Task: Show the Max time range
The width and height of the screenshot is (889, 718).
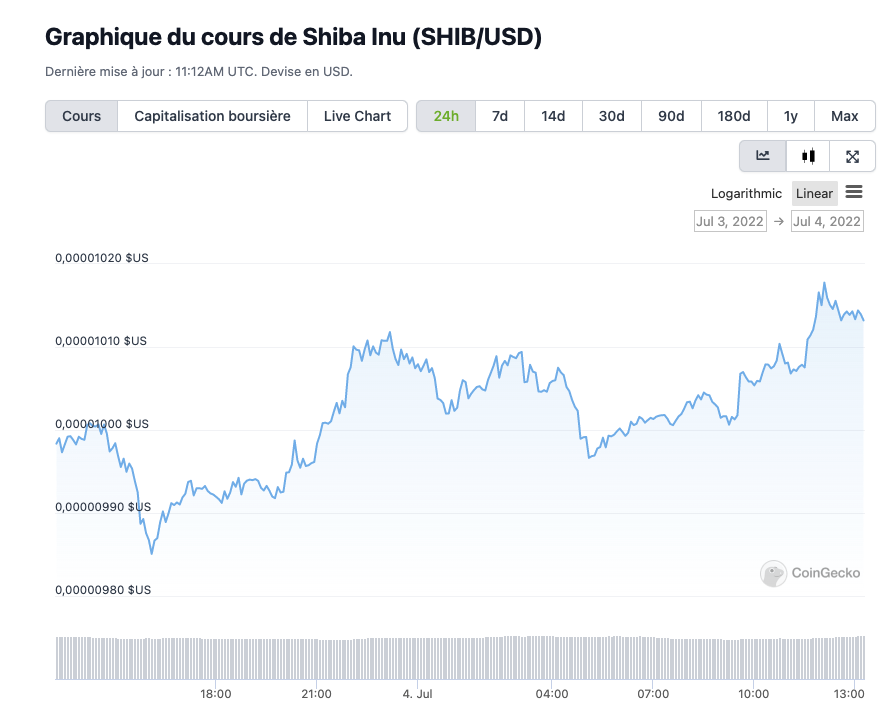Action: (x=844, y=116)
